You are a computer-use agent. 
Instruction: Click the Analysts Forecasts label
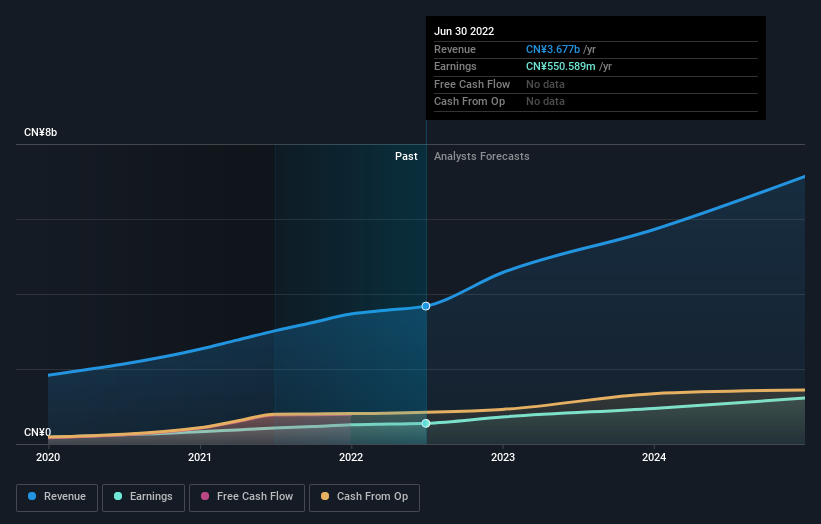tap(482, 157)
